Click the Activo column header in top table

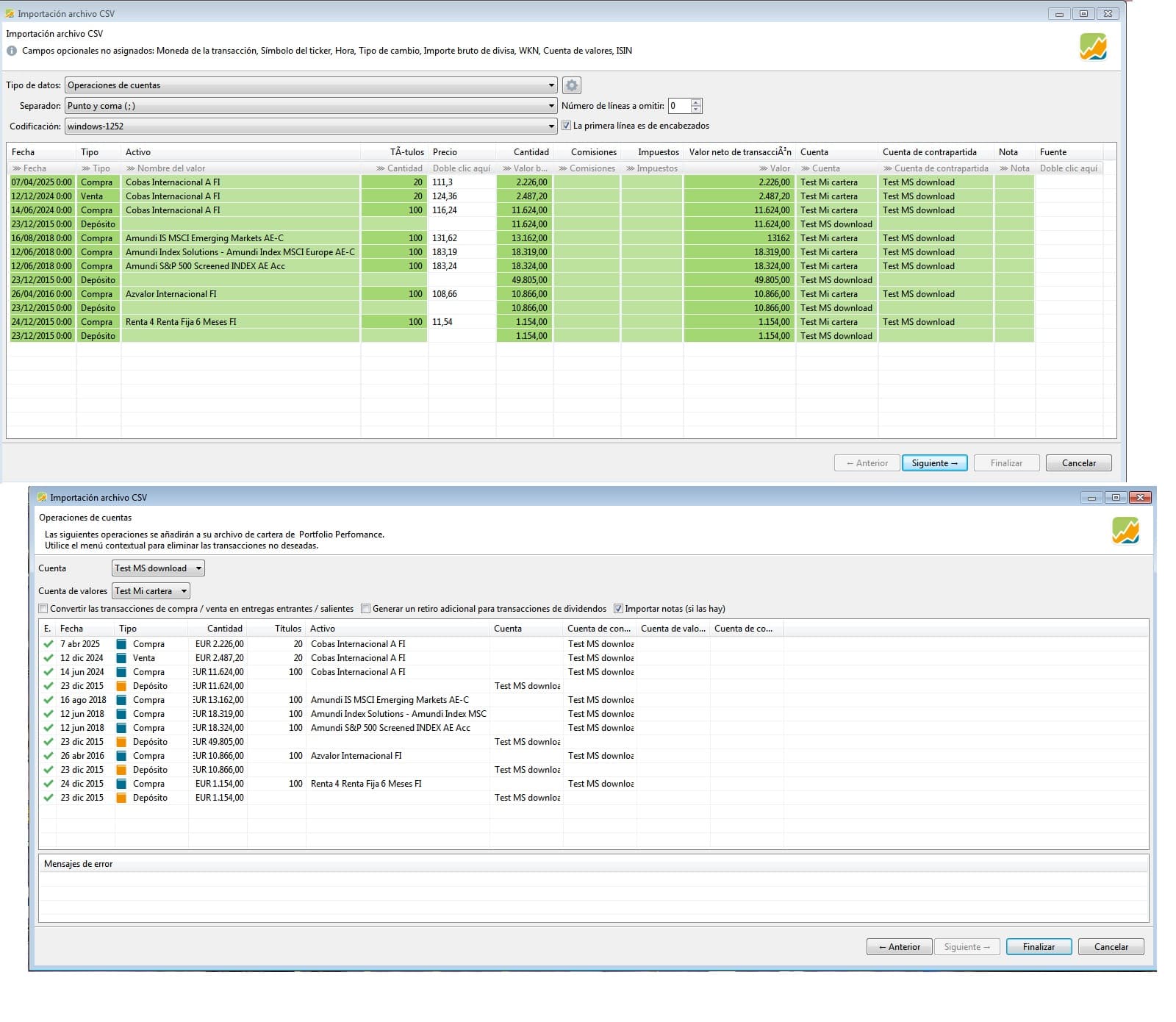coord(240,152)
